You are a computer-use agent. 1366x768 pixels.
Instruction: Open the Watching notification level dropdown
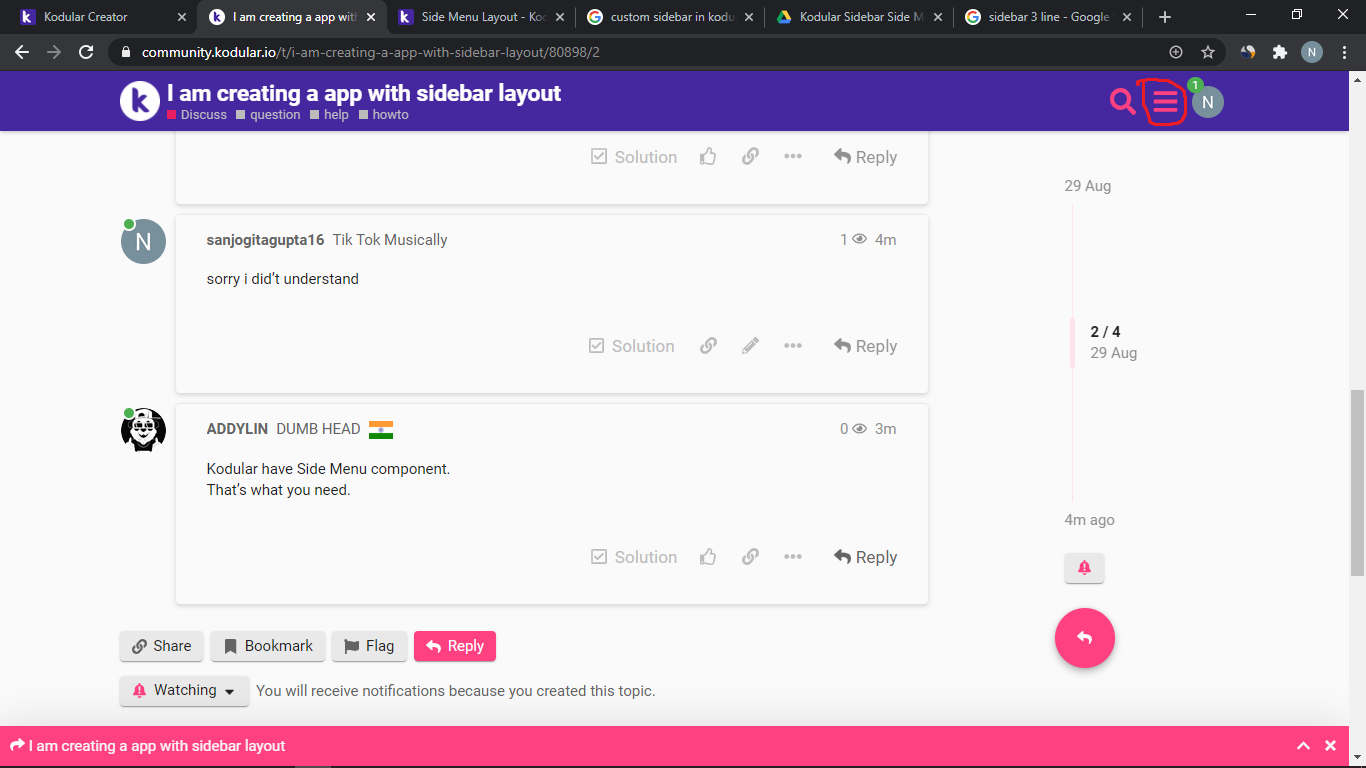[184, 690]
